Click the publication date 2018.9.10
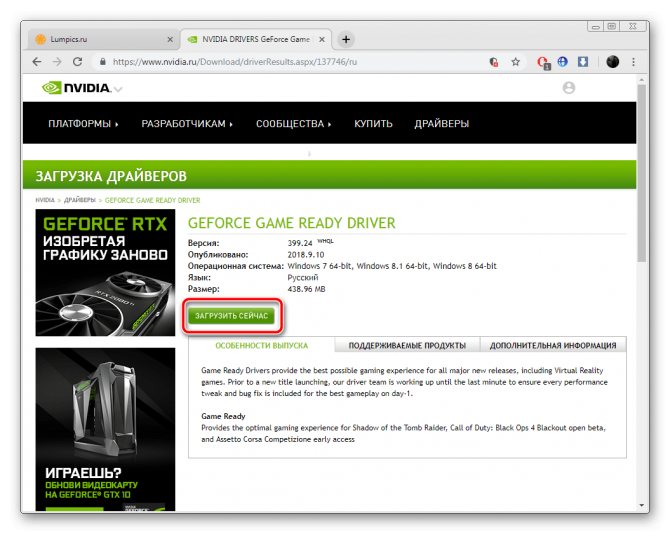Viewport: 670px width, 534px height. tap(306, 255)
